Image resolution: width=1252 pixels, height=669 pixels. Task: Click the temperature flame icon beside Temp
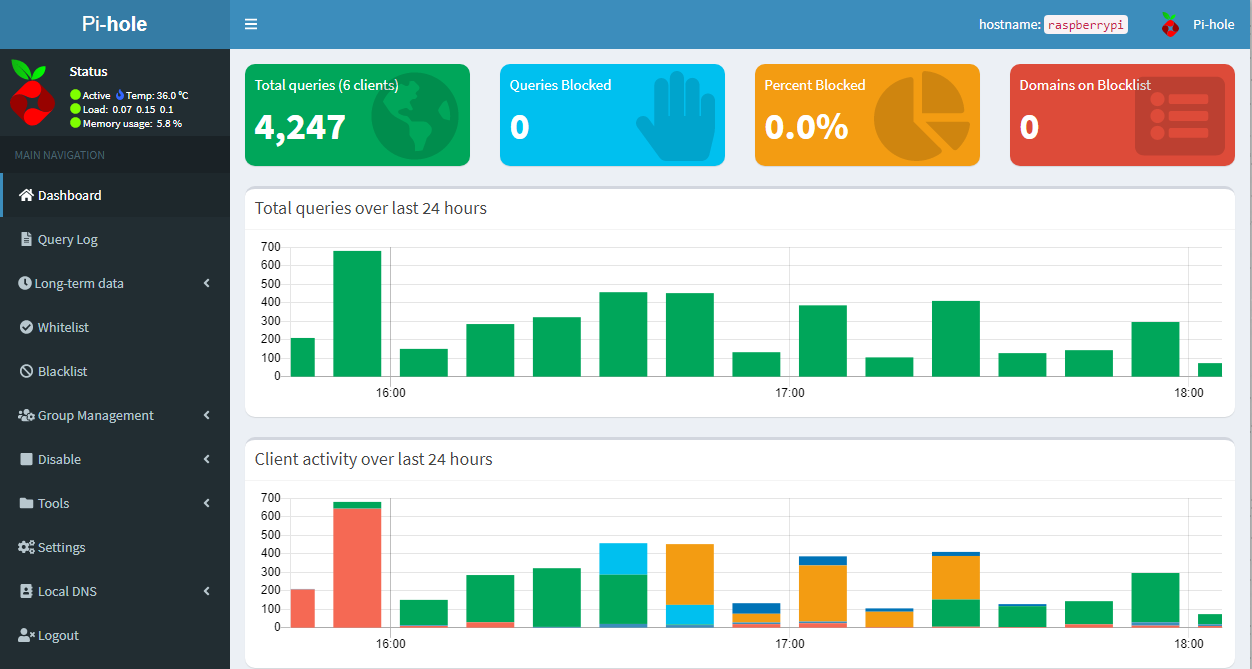[x=120, y=95]
